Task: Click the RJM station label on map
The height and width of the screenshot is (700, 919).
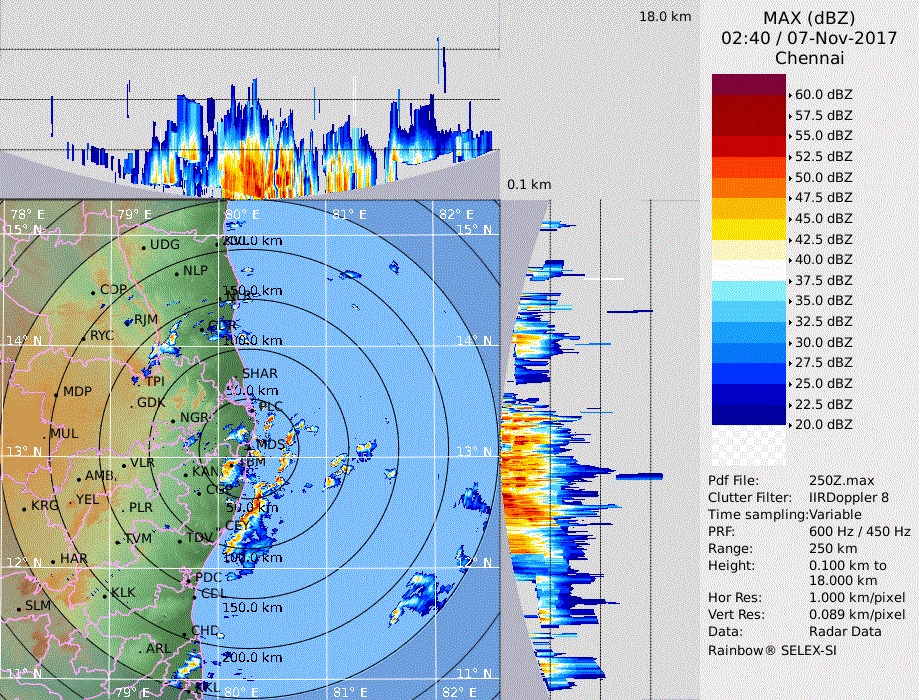Action: tap(146, 320)
